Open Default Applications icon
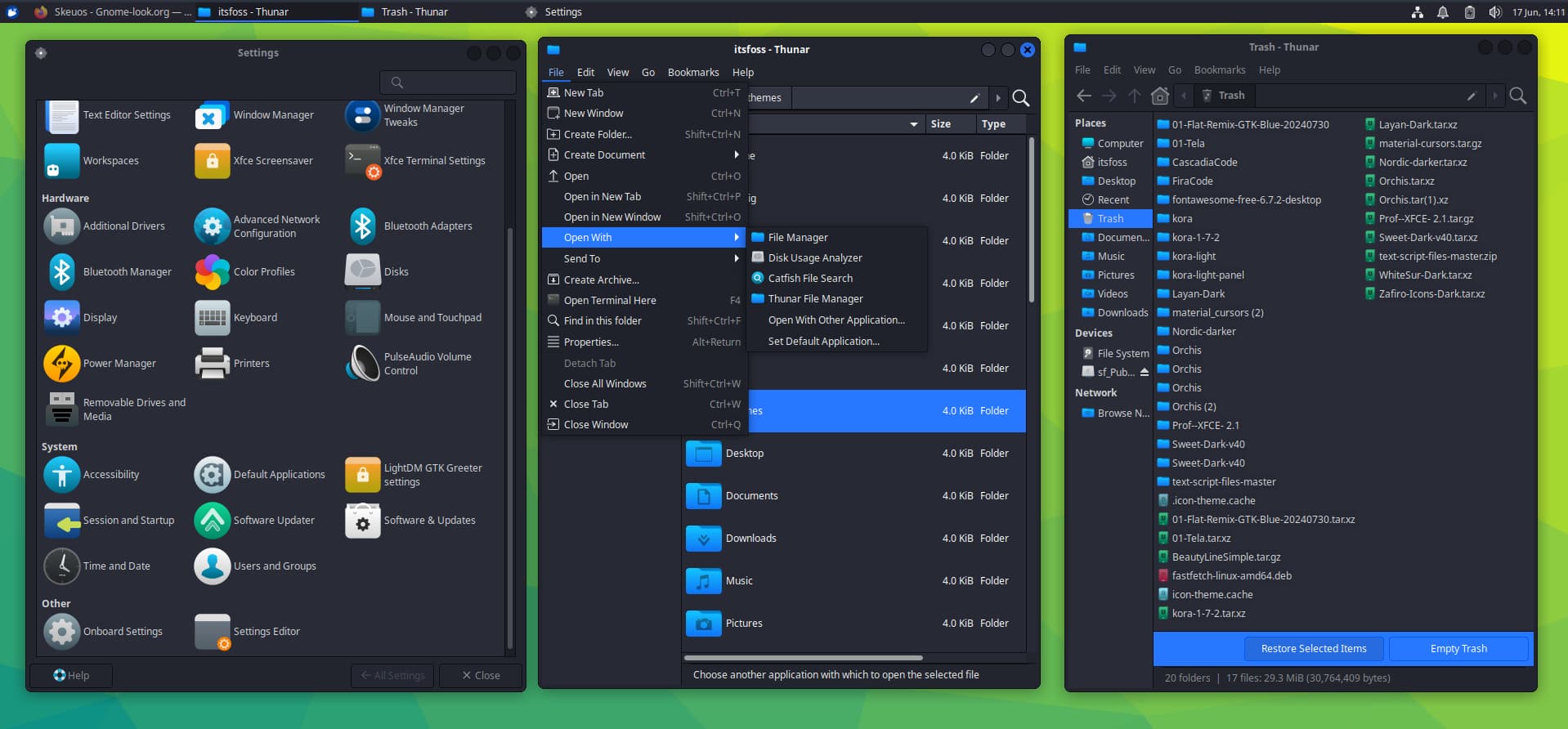Screen dimensions: 1568x729 (x=212, y=475)
